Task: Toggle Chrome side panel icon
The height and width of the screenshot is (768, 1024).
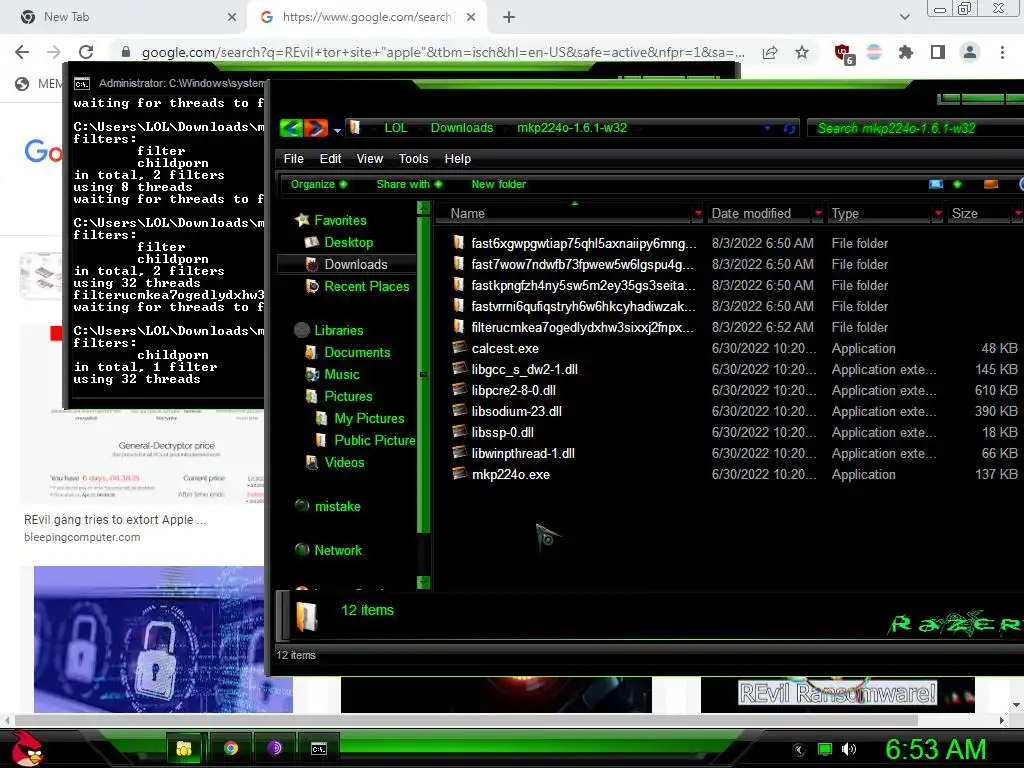Action: [x=938, y=52]
